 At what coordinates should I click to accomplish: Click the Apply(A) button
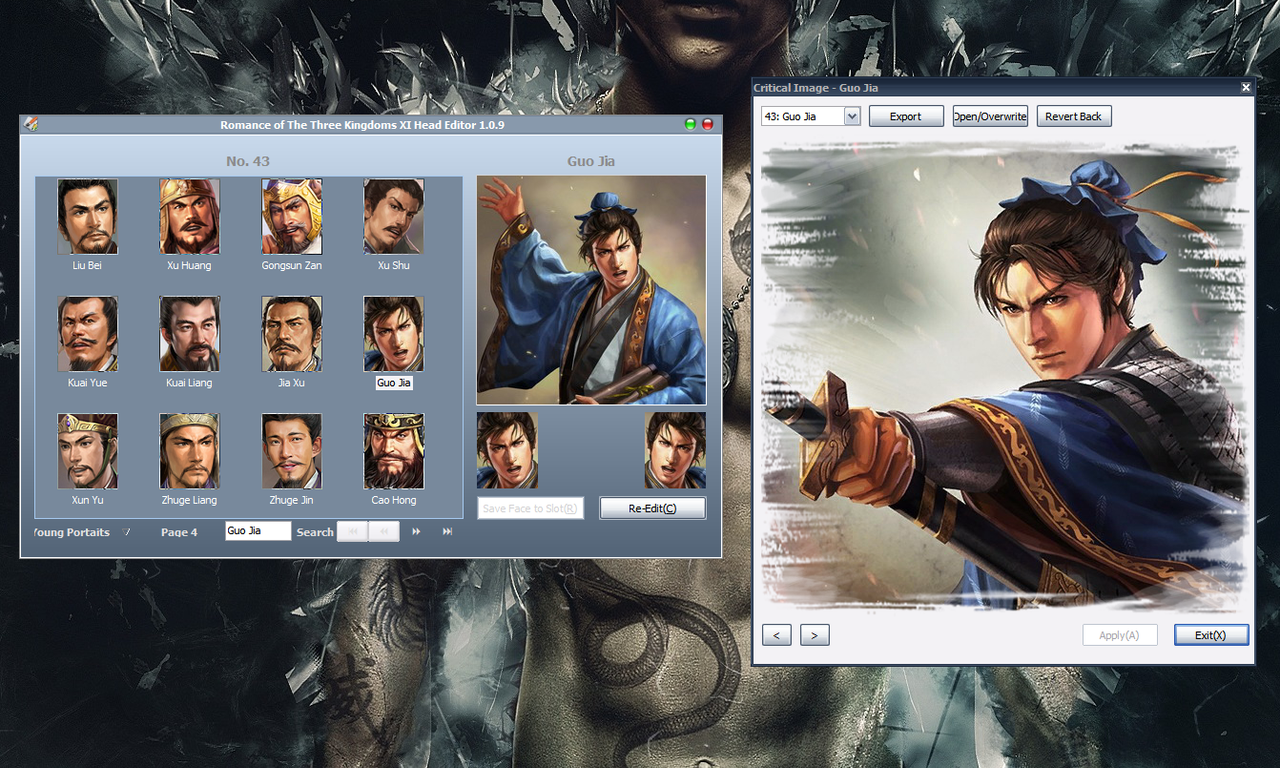pyautogui.click(x=1120, y=635)
